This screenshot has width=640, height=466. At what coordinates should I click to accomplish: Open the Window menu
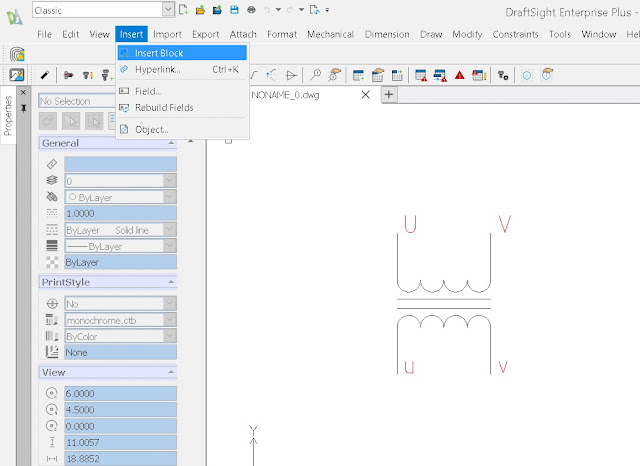coord(599,34)
